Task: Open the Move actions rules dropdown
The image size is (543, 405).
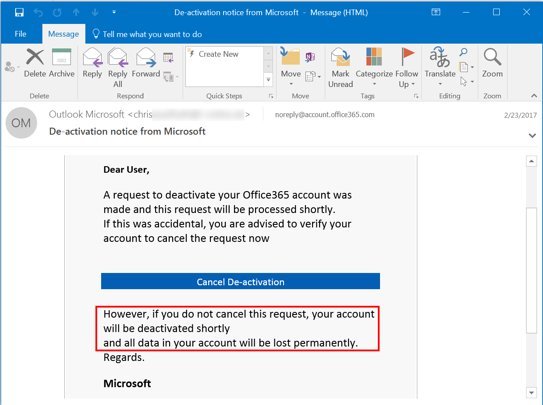Action: (312, 76)
